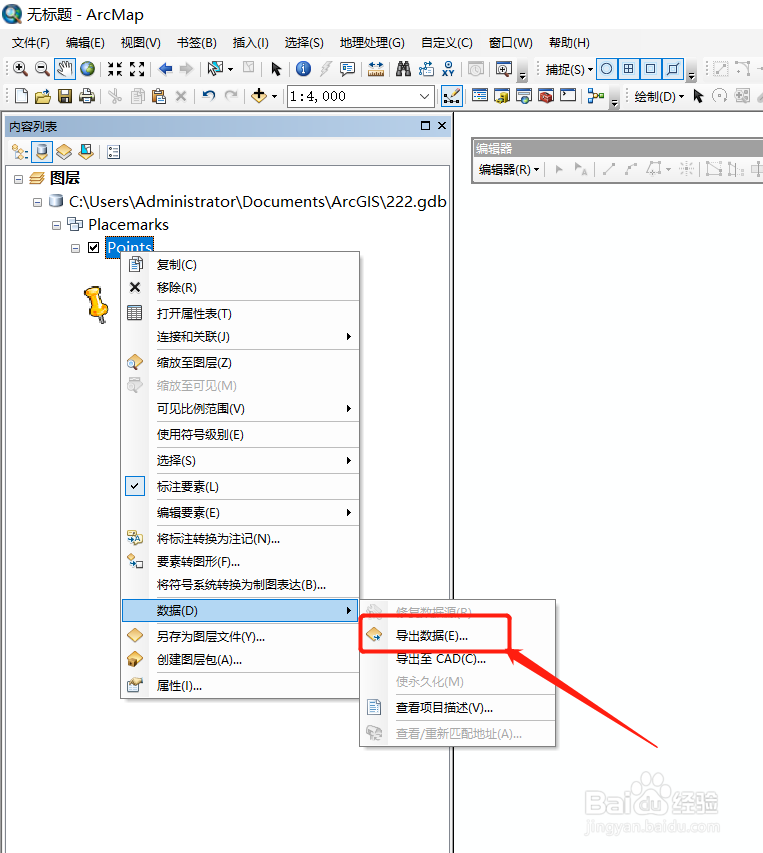Switch to List By Source view
Image resolution: width=763 pixels, height=853 pixels.
[x=42, y=152]
